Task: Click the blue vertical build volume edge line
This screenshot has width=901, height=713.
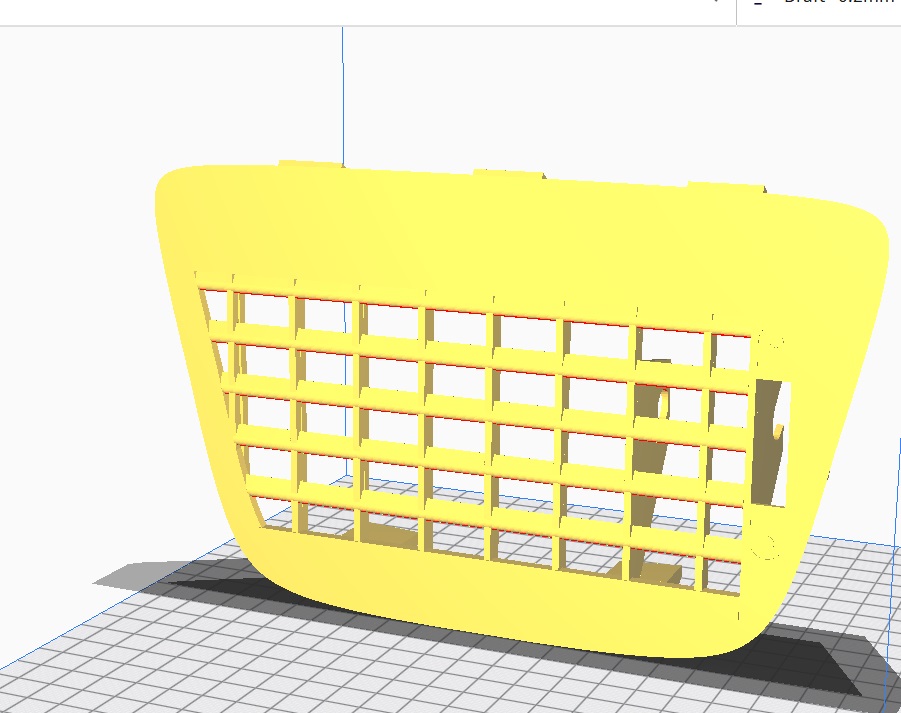Action: [x=343, y=90]
